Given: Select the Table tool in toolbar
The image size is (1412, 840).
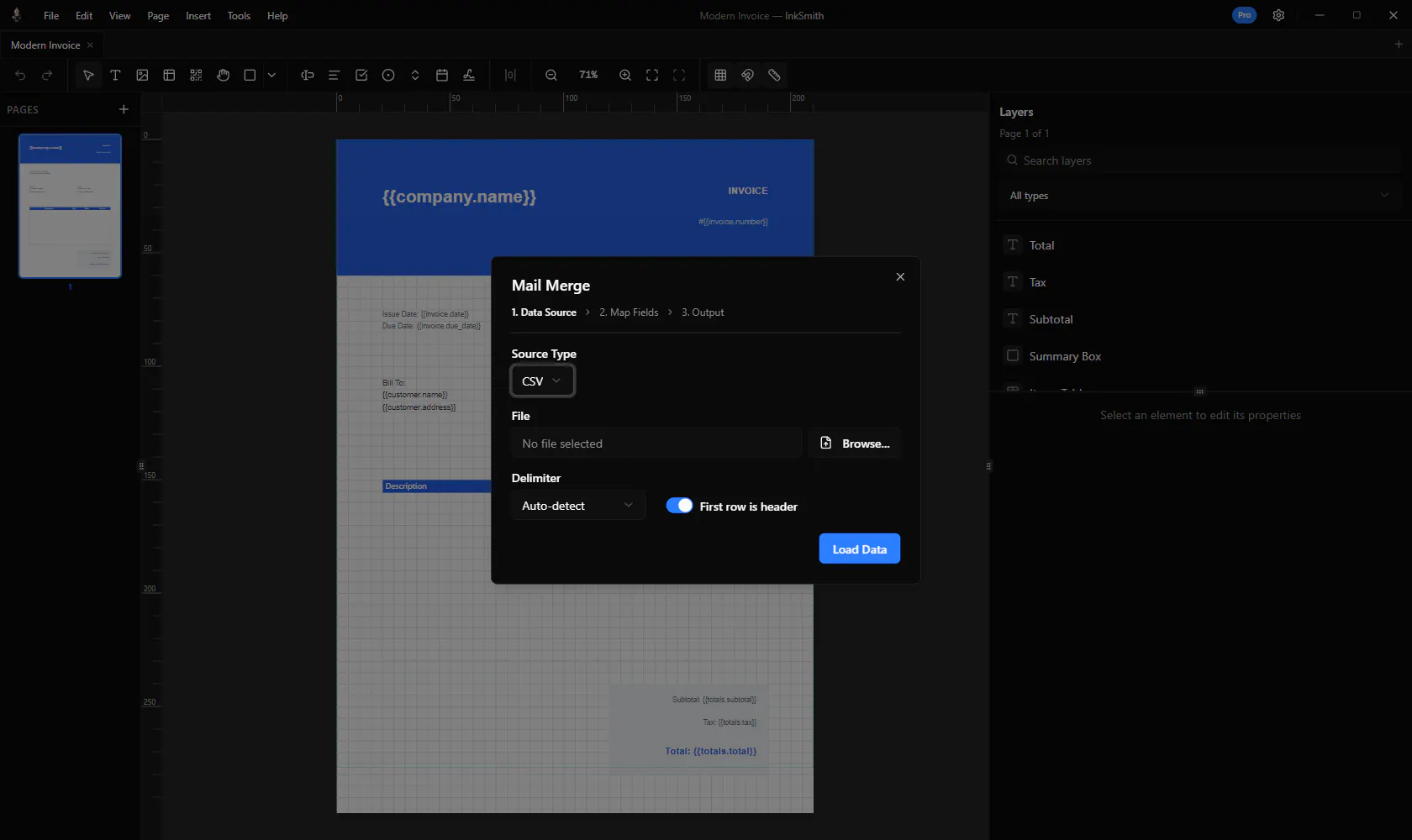Looking at the screenshot, I should [x=169, y=76].
